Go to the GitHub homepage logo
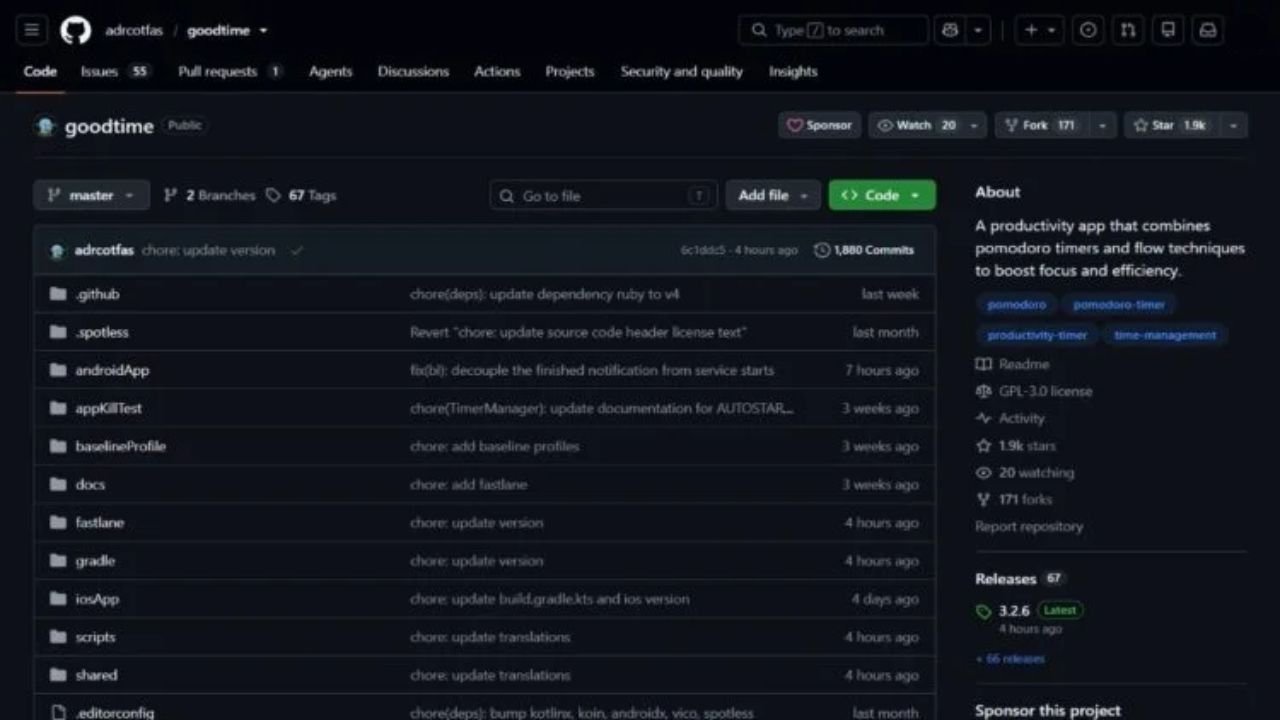The image size is (1280, 720). tap(75, 30)
